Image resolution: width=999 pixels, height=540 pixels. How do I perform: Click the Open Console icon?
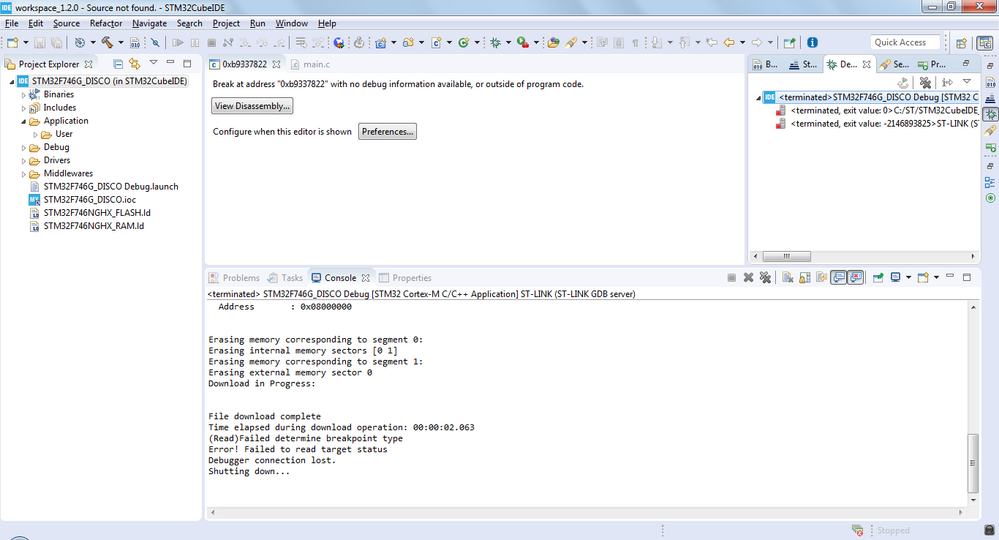pos(923,278)
